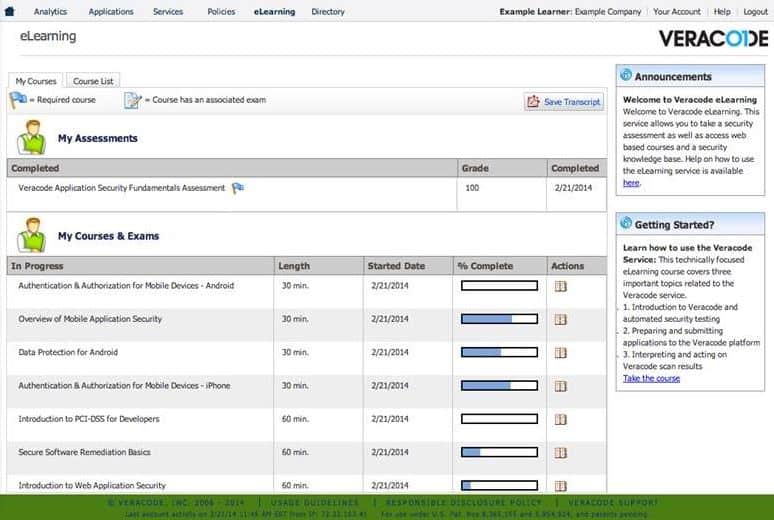Open book icon for Authentication iPhone course
The height and width of the screenshot is (520, 774).
click(x=560, y=386)
